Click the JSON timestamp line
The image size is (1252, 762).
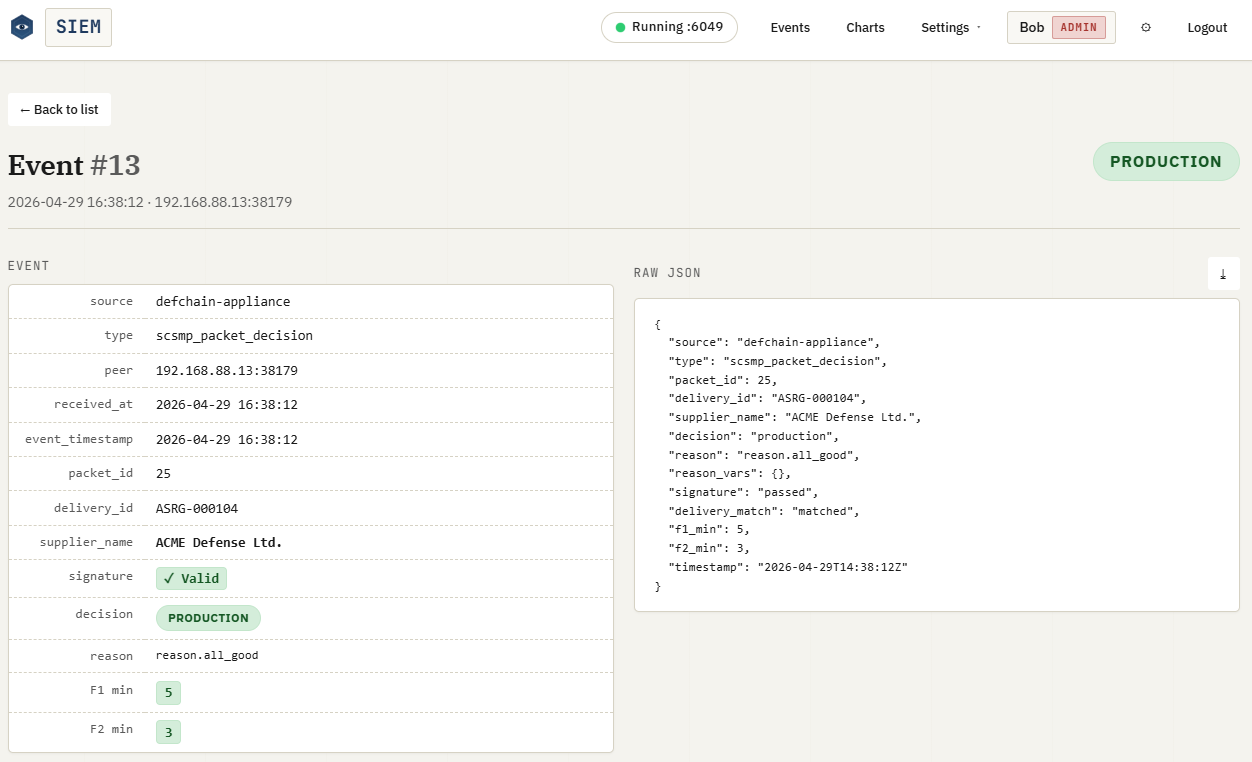(788, 567)
